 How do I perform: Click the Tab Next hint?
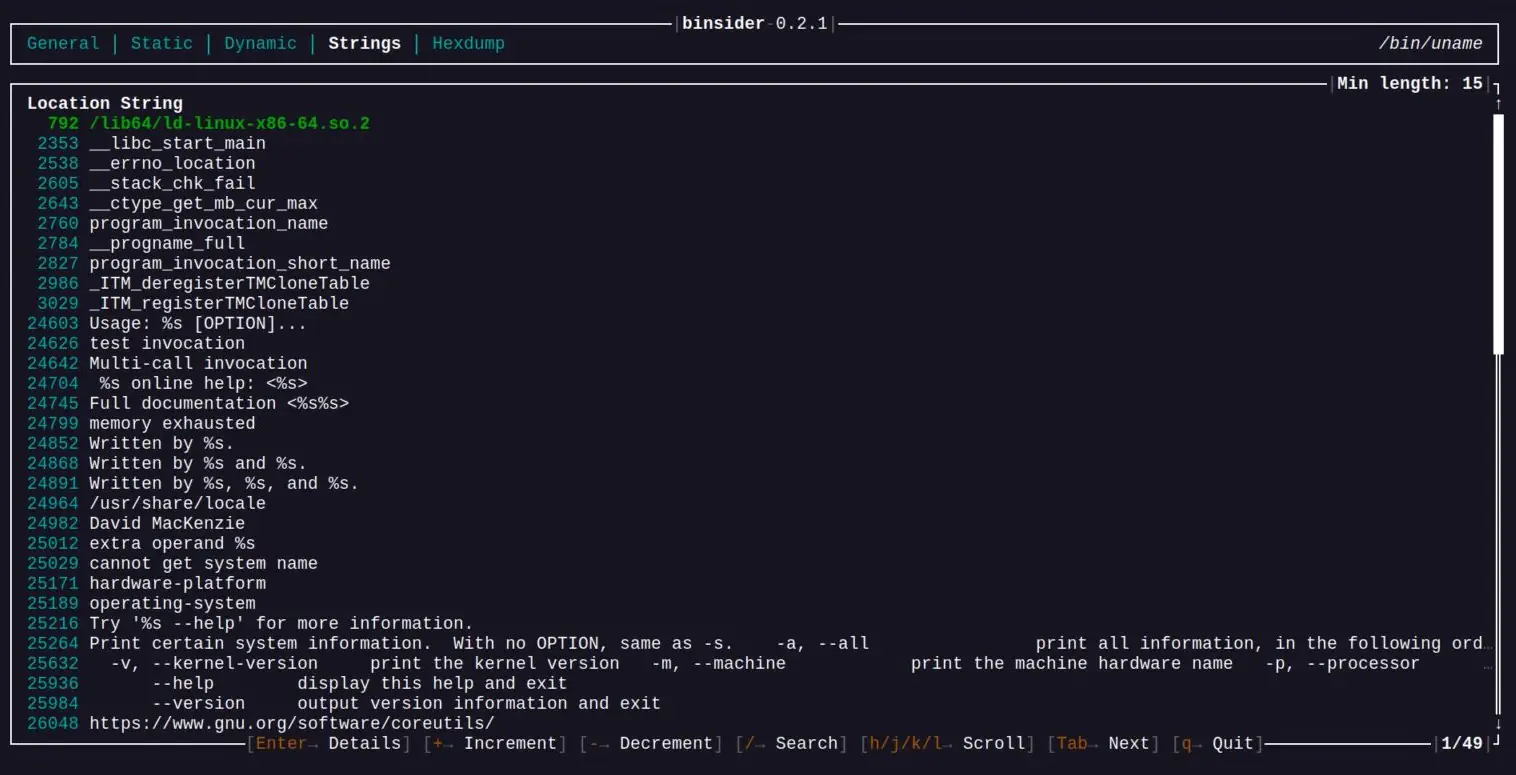1103,744
